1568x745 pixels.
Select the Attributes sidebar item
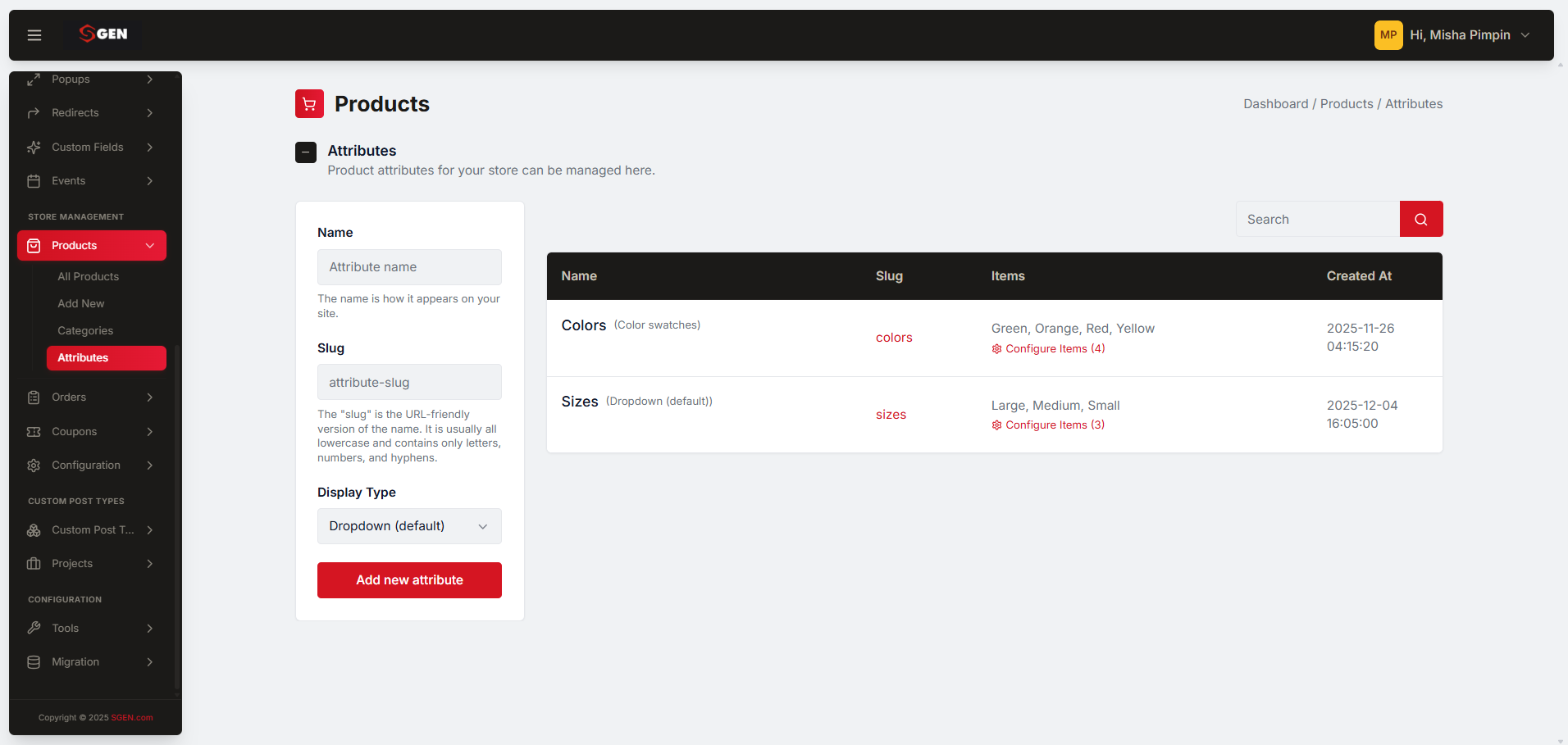tap(107, 358)
